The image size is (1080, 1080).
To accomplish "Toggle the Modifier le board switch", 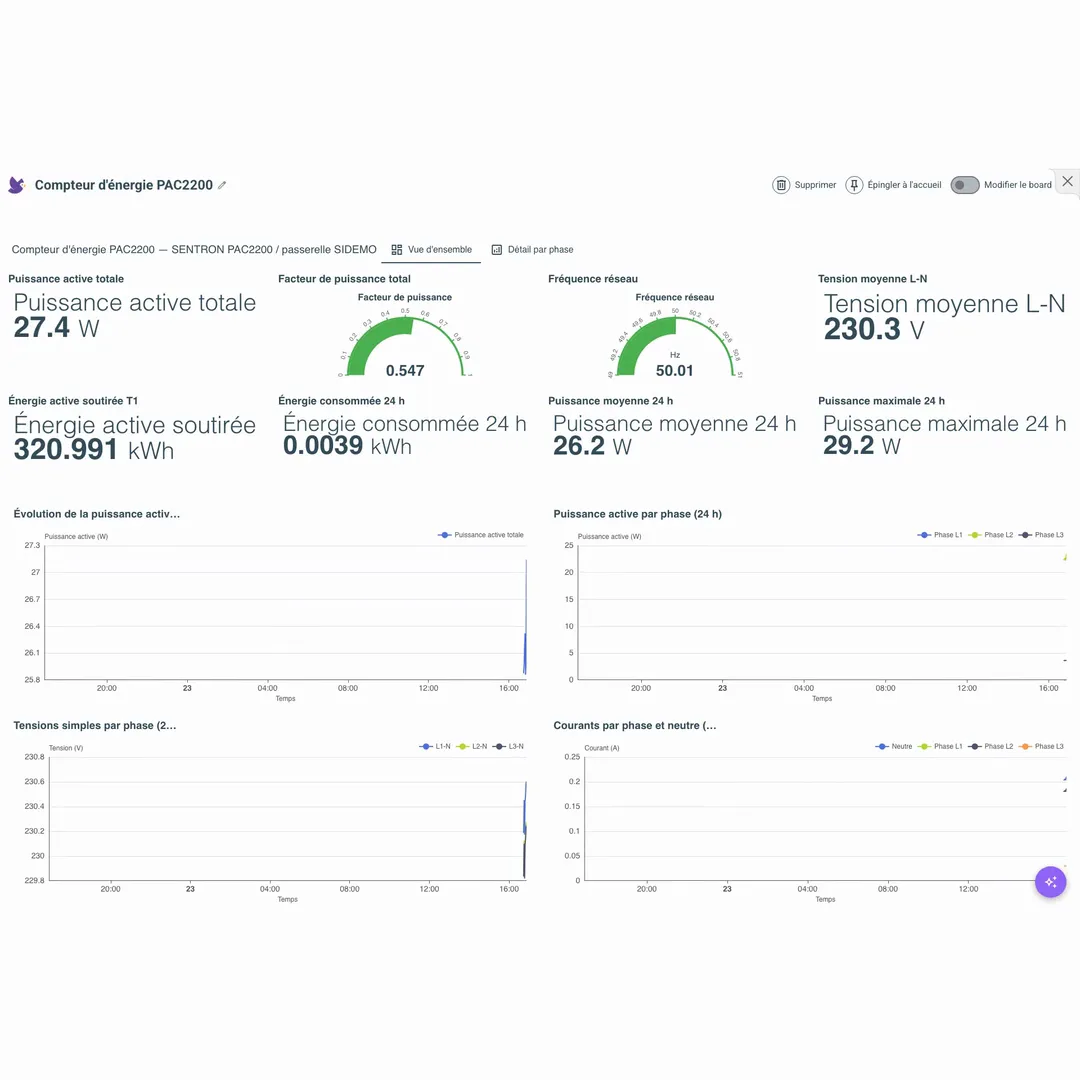I will point(964,185).
